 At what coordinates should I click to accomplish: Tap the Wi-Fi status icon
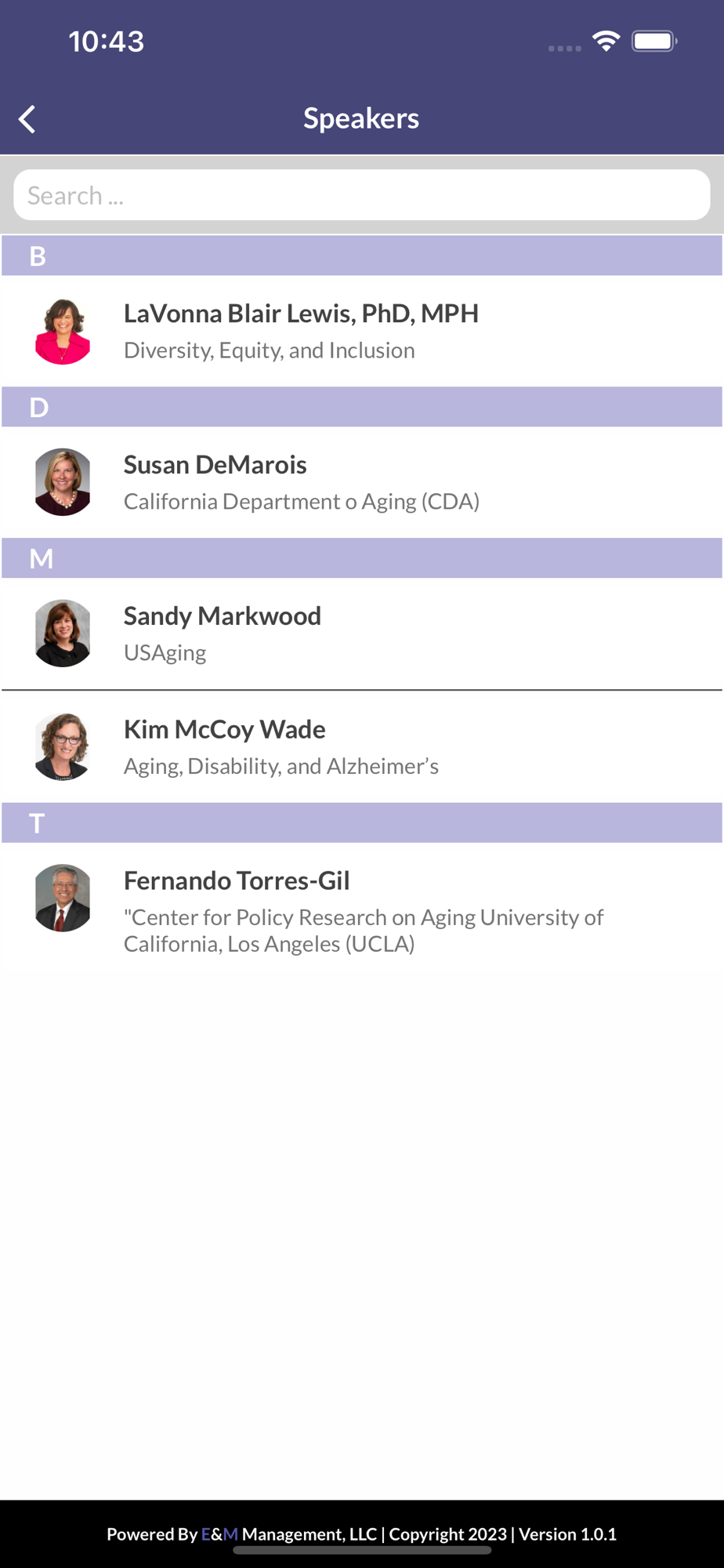pos(606,41)
